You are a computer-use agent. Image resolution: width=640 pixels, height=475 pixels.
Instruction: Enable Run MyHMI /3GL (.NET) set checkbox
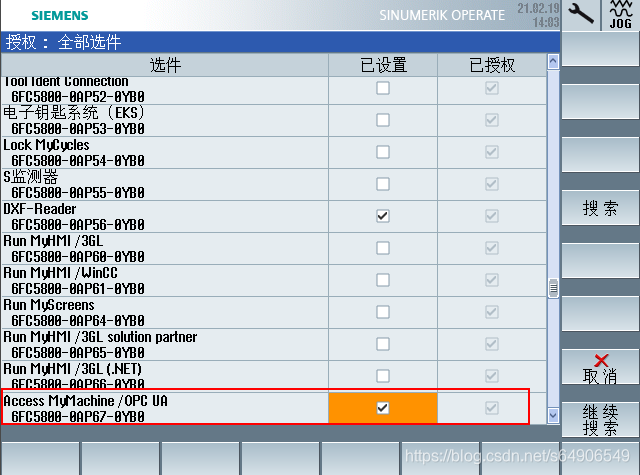(x=382, y=376)
